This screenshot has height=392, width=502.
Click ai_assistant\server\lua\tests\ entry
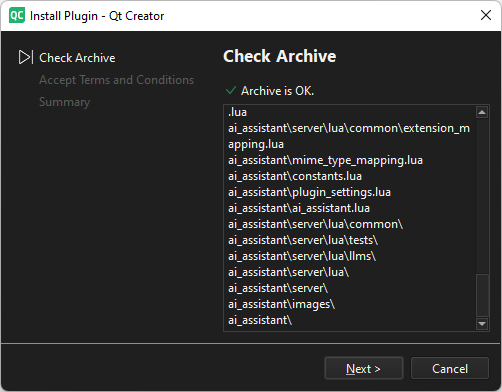[x=303, y=240]
